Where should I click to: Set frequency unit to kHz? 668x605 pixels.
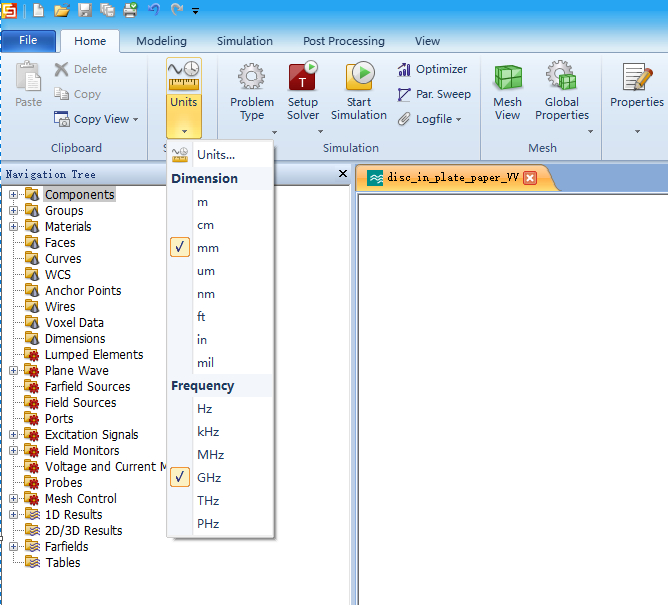pos(220,432)
